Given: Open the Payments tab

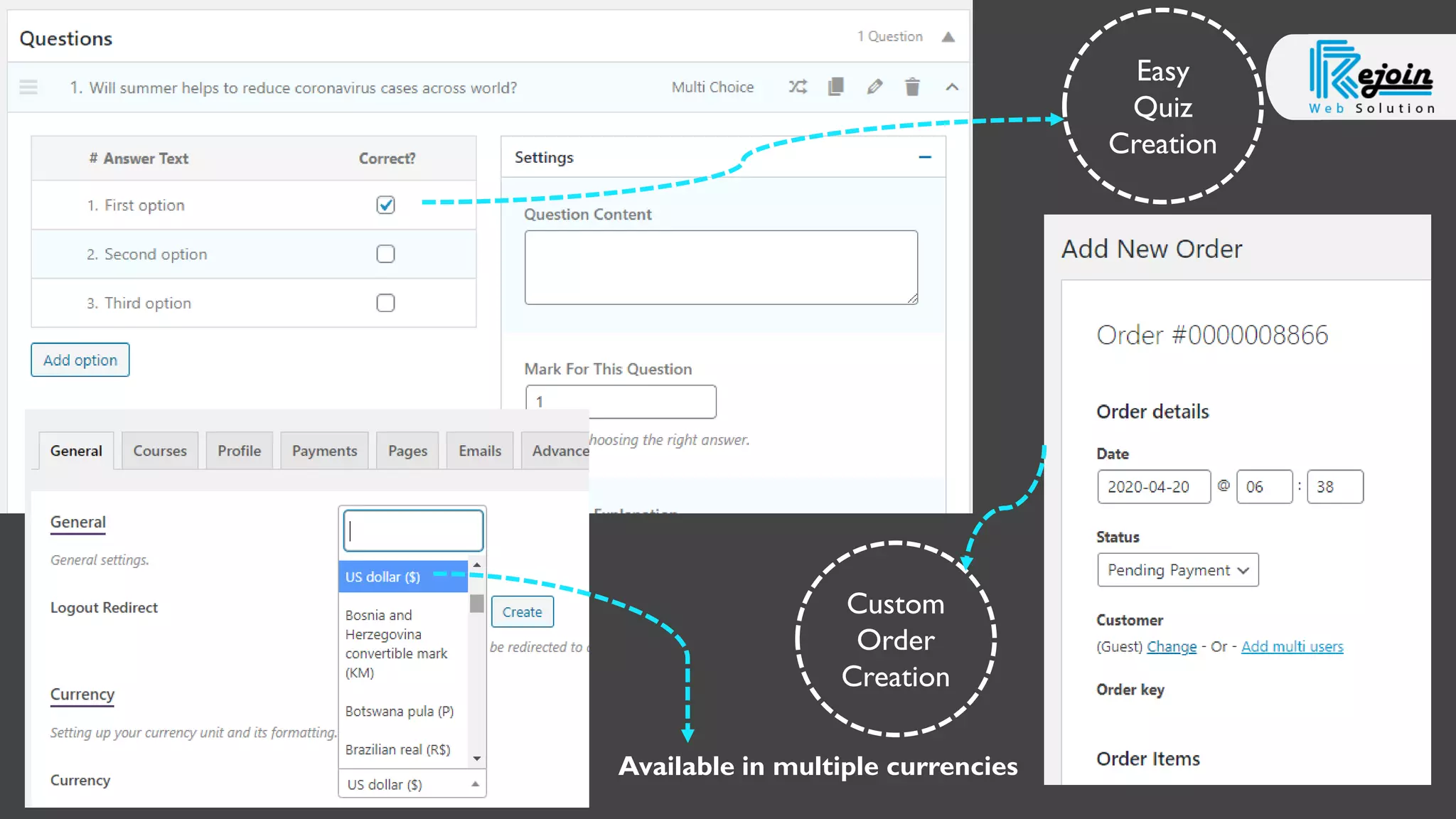Looking at the screenshot, I should [x=324, y=451].
